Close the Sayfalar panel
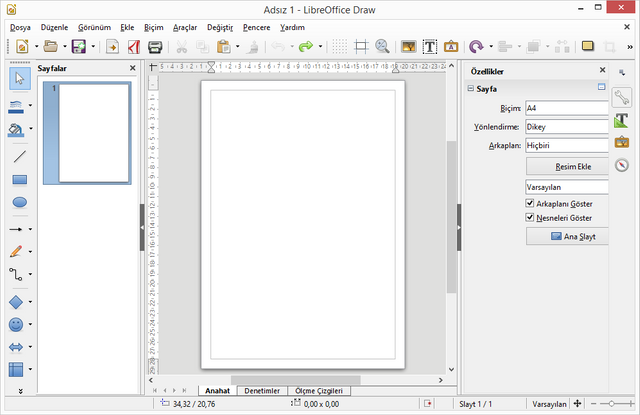 coord(133,68)
